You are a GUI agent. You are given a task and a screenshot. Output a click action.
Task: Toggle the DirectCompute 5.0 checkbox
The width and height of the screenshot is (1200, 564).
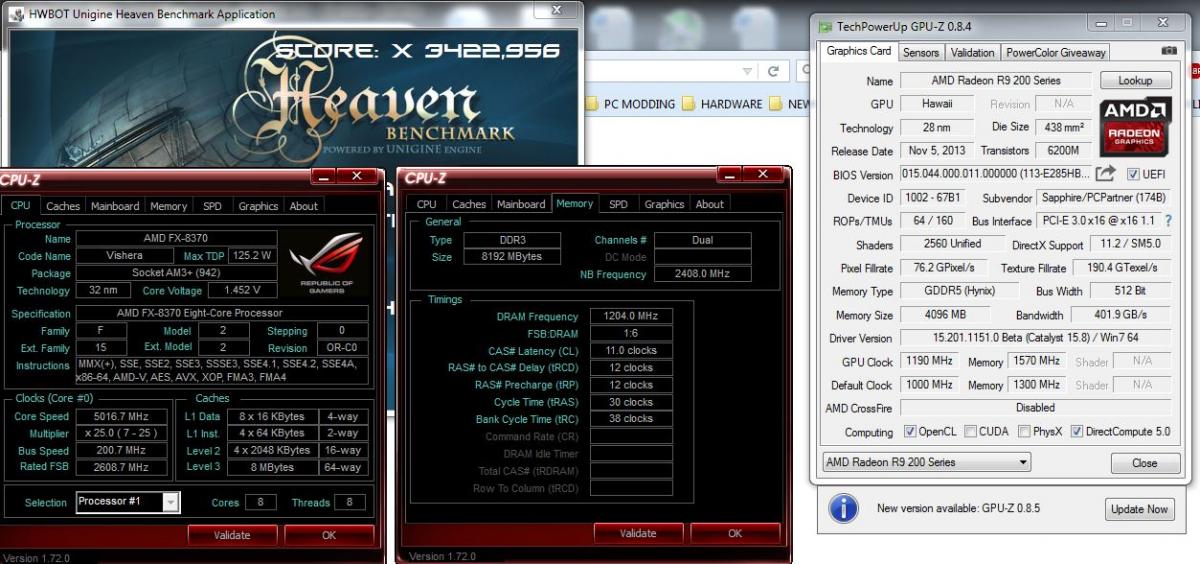coord(1077,432)
